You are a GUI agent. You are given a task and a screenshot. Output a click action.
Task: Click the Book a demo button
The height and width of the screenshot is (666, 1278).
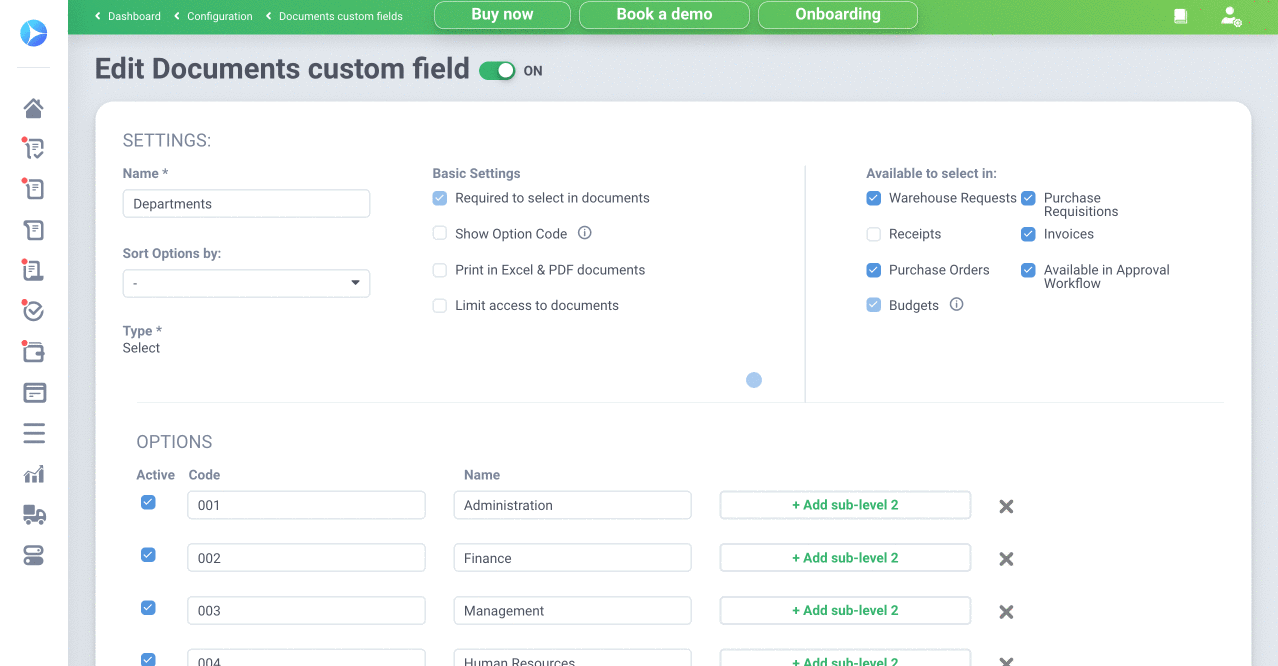(x=664, y=15)
